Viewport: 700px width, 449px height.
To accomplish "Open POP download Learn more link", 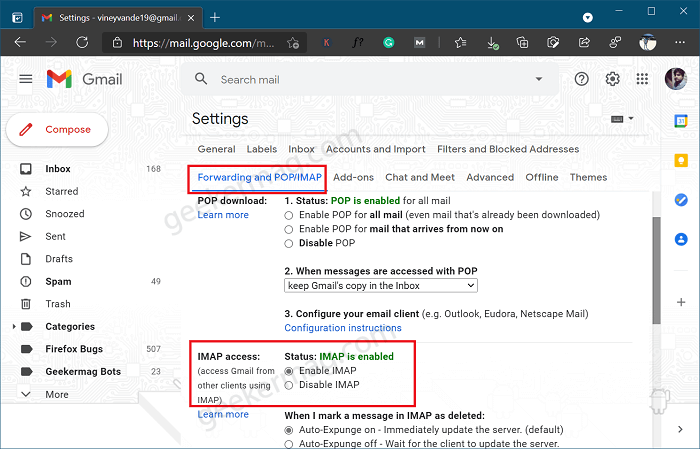I will tap(223, 215).
